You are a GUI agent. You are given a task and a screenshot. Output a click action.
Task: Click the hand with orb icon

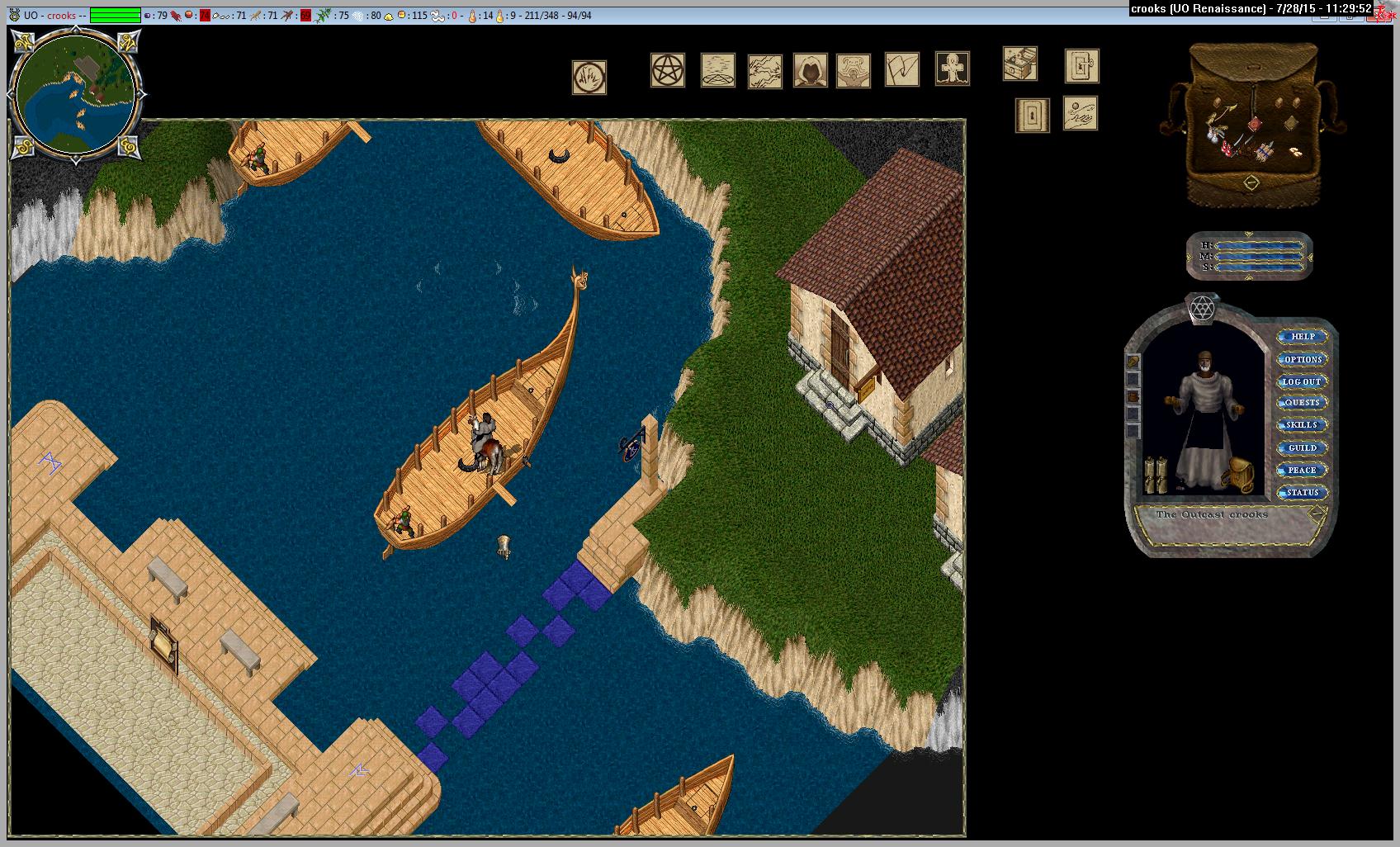click(x=1081, y=113)
